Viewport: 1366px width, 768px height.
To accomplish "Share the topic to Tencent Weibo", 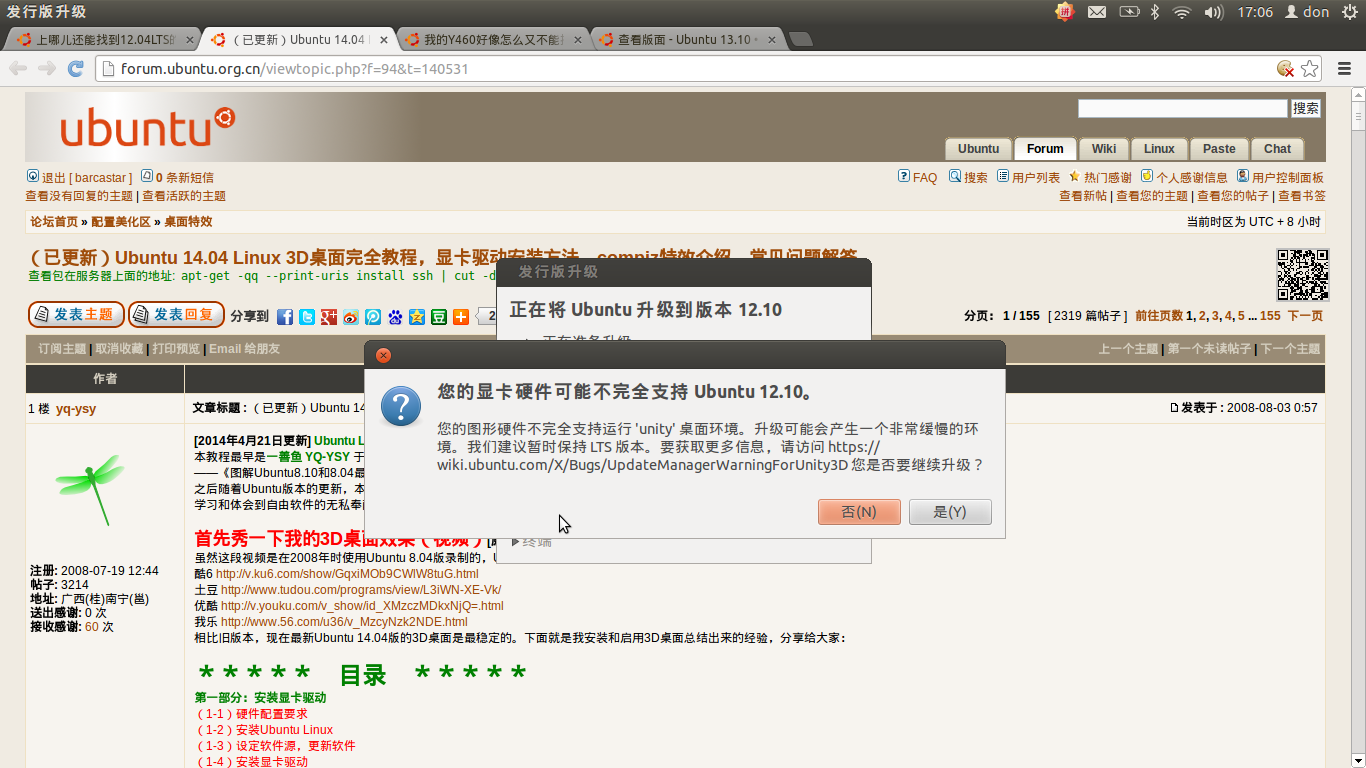I will [x=373, y=317].
